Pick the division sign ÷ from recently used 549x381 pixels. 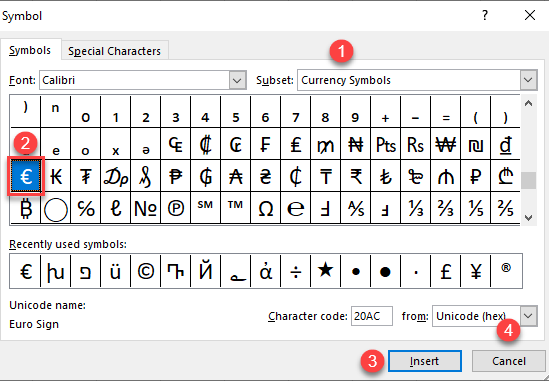[x=296, y=271]
